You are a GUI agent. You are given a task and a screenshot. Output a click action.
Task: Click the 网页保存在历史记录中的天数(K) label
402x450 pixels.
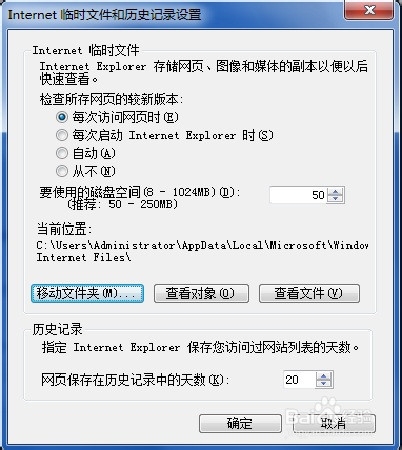coord(135,379)
